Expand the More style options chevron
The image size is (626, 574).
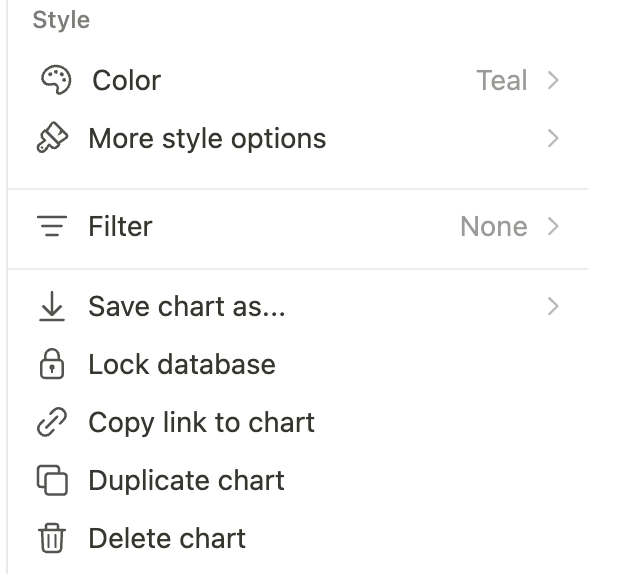click(x=553, y=138)
